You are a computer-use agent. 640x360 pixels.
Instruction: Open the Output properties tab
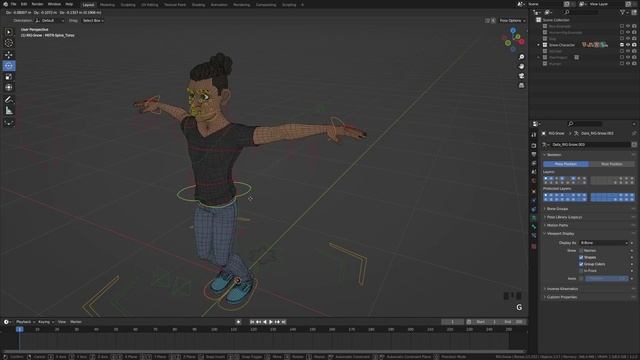coord(533,154)
